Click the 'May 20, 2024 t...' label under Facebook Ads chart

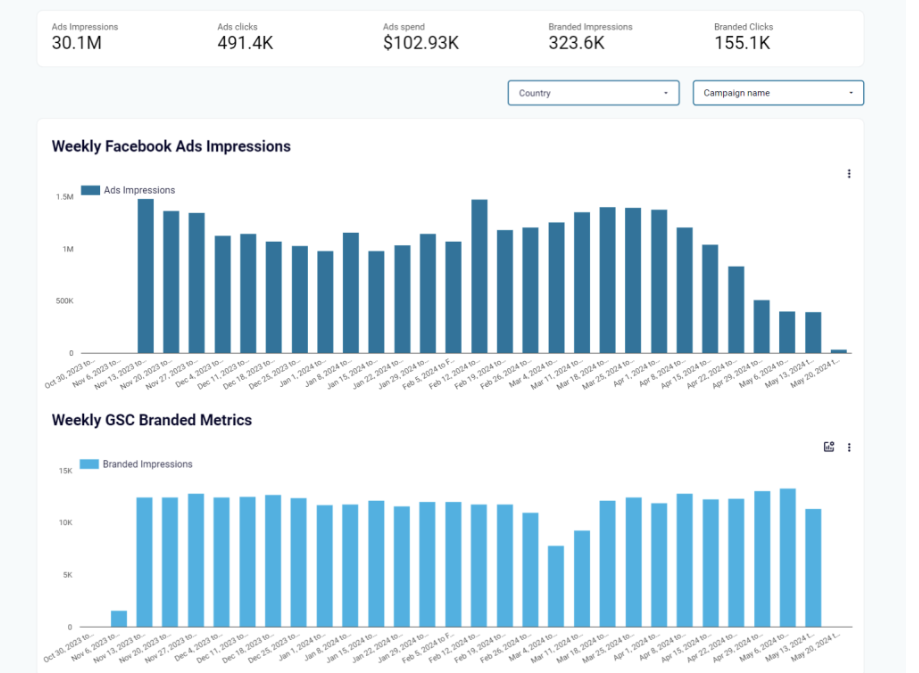tap(815, 373)
